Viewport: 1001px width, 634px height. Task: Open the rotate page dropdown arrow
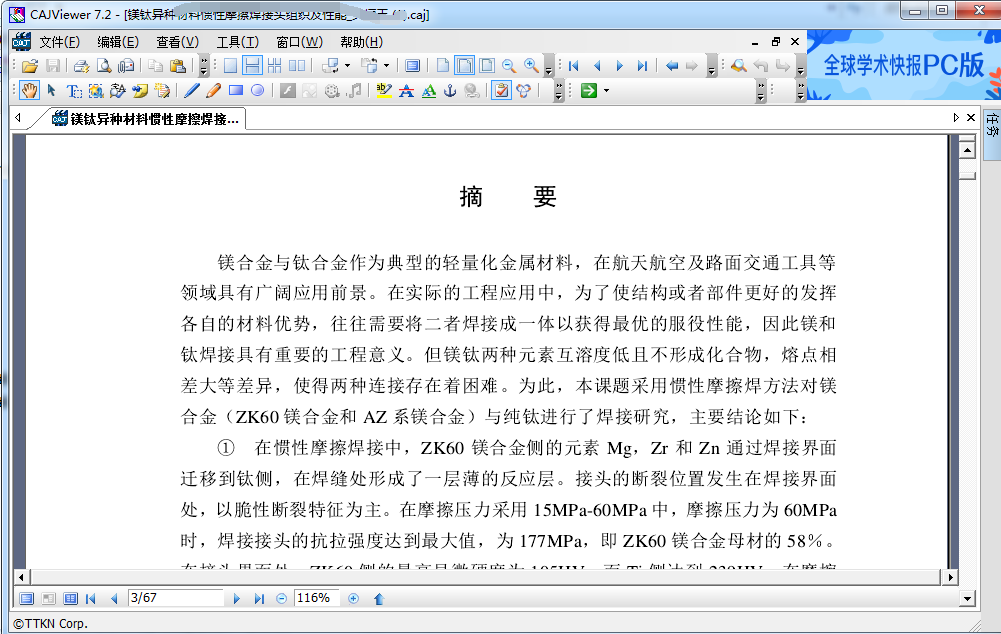pyautogui.click(x=386, y=66)
